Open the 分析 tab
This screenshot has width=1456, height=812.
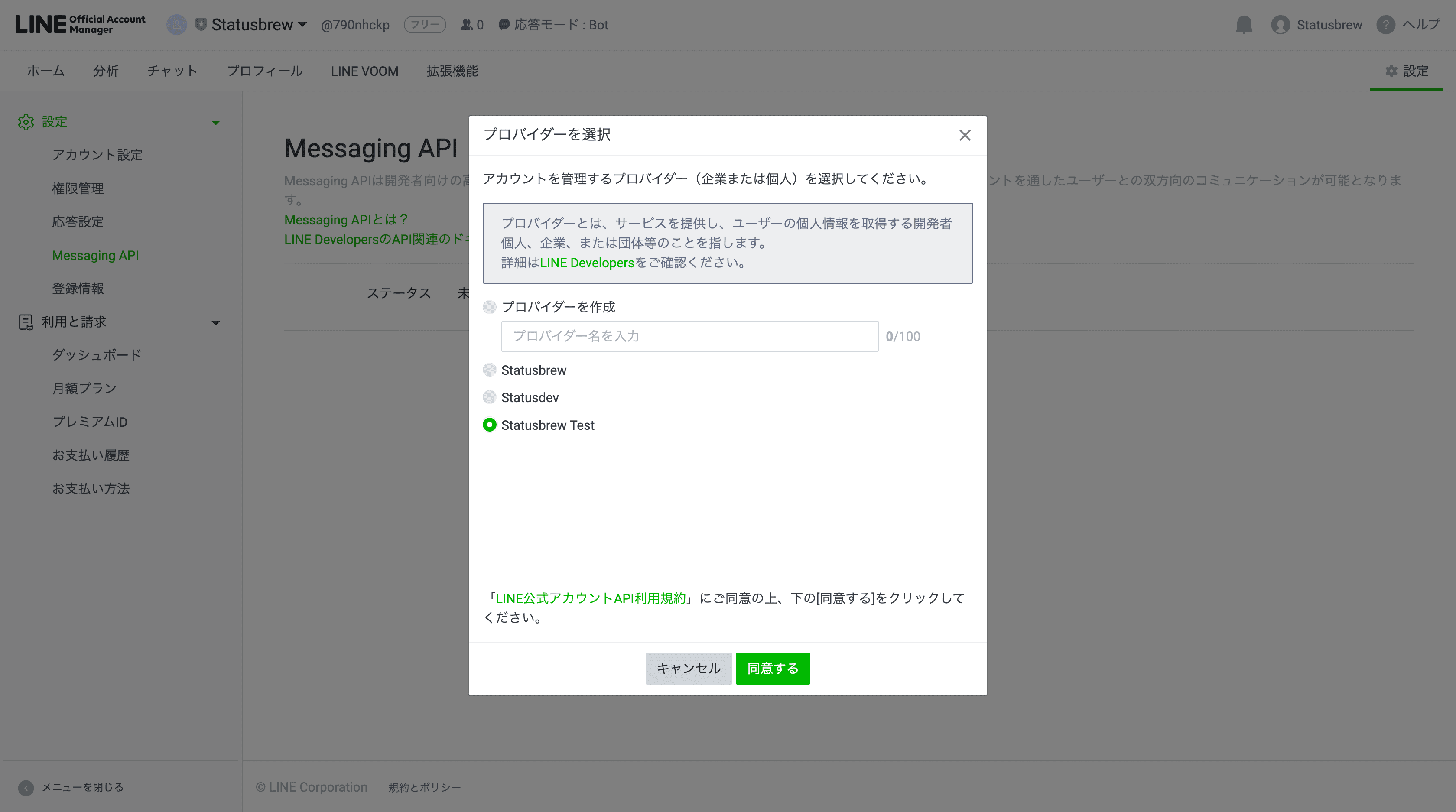coord(106,71)
